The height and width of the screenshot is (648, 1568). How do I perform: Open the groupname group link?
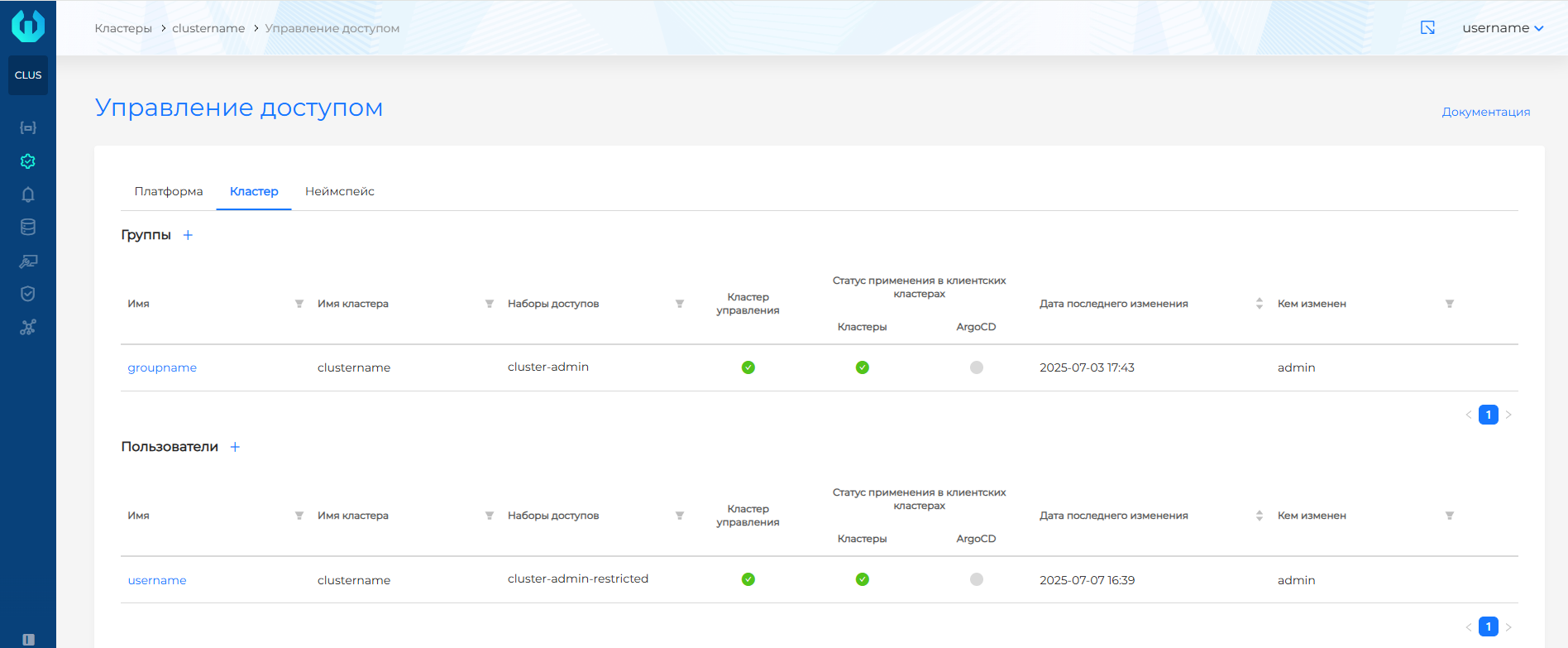coord(162,367)
